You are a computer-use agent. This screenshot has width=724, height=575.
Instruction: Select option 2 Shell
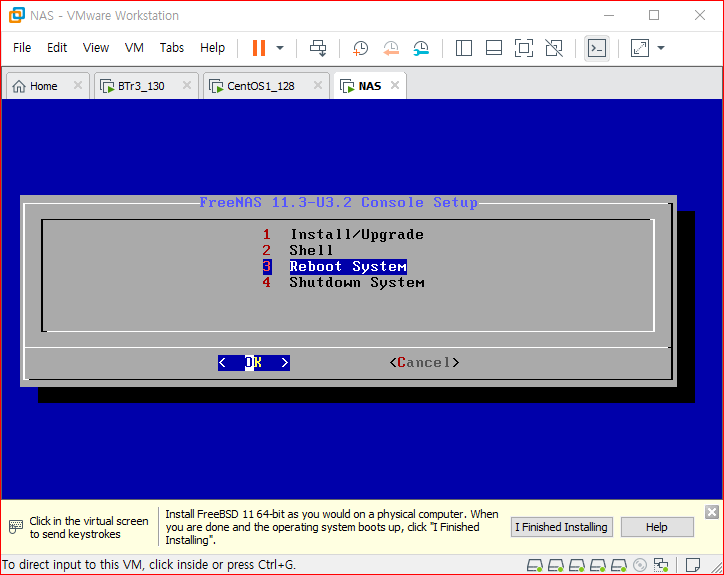click(298, 250)
